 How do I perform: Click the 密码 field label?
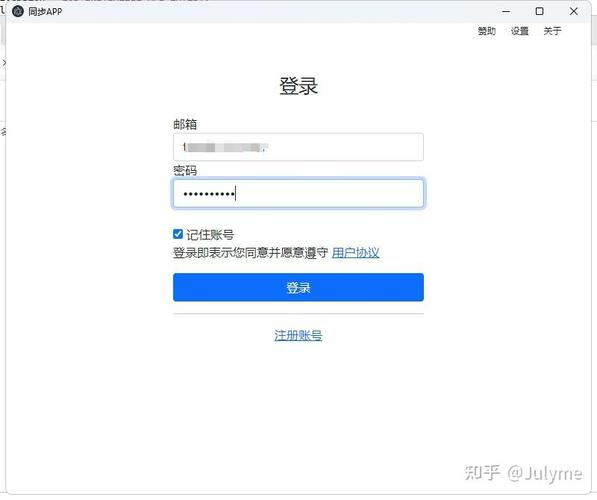(x=185, y=170)
